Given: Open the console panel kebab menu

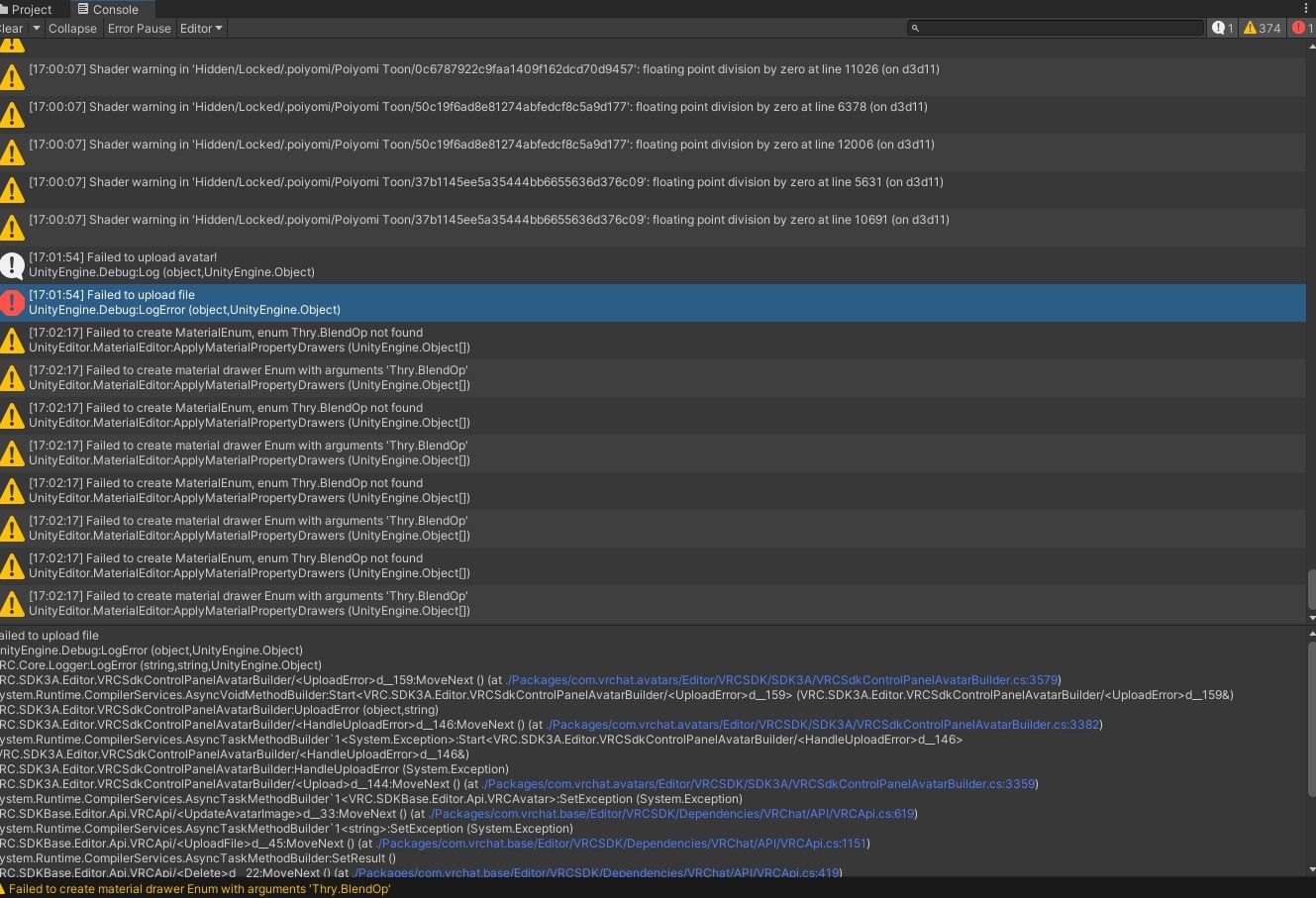Looking at the screenshot, I should click(x=1307, y=9).
